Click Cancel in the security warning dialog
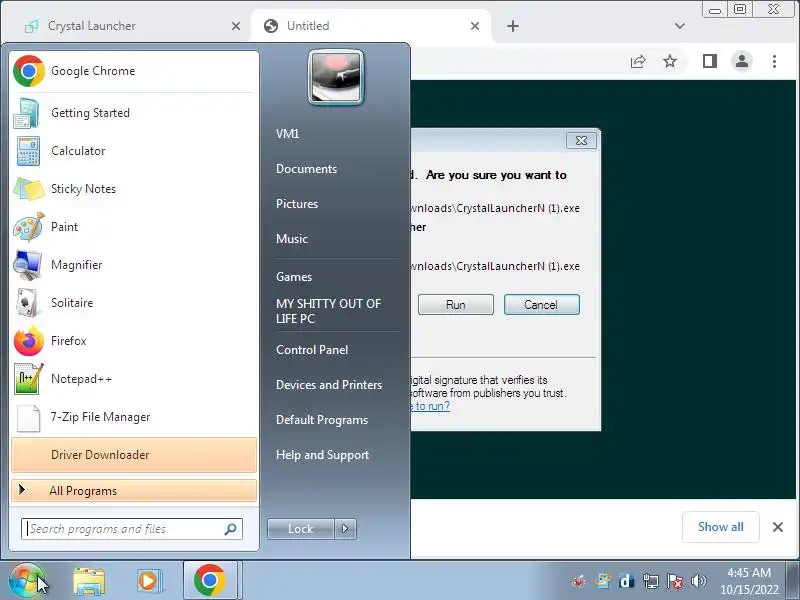The width and height of the screenshot is (800, 600). tap(541, 305)
